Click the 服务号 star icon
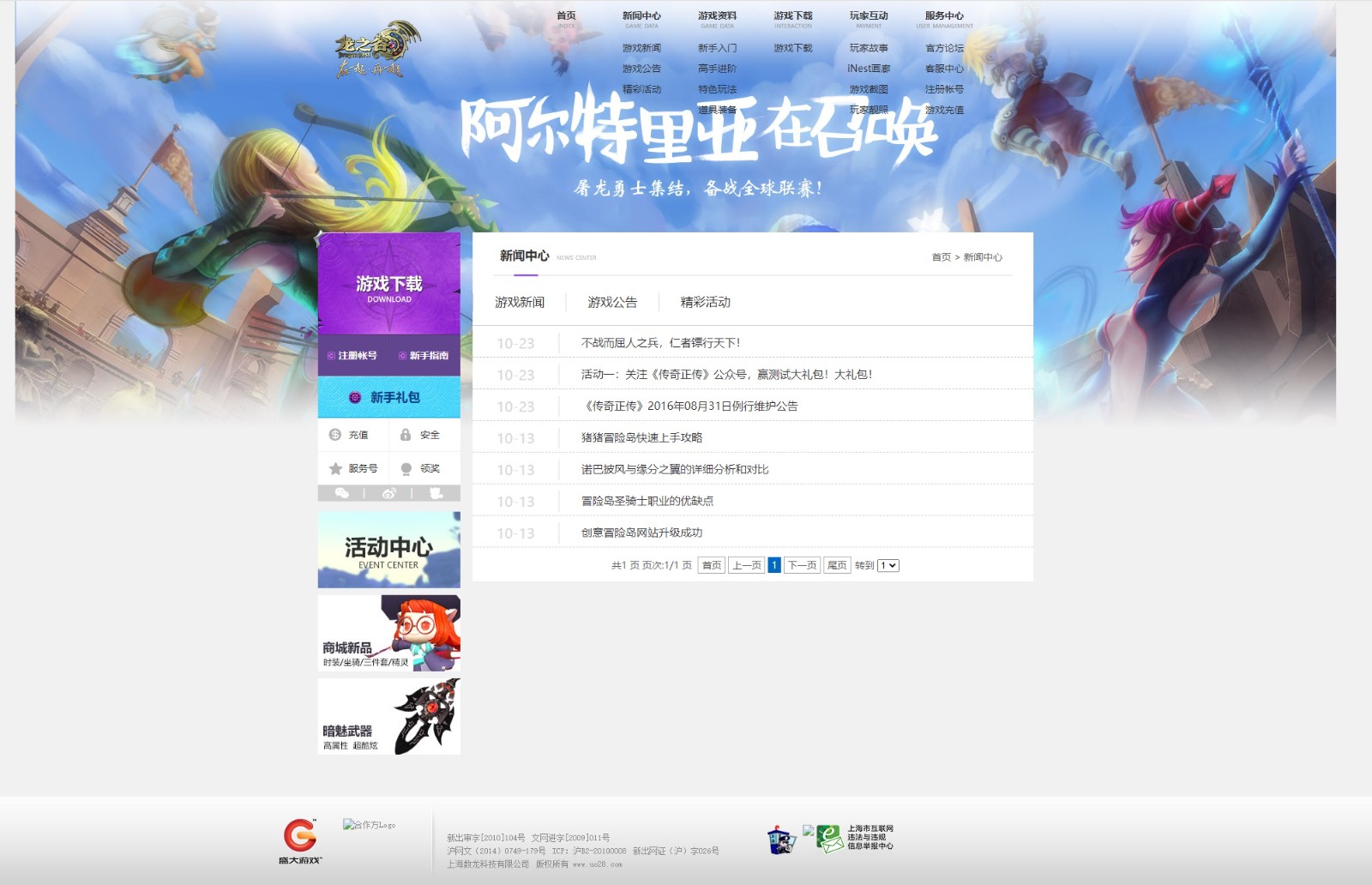This screenshot has width=1372, height=885. pos(335,468)
